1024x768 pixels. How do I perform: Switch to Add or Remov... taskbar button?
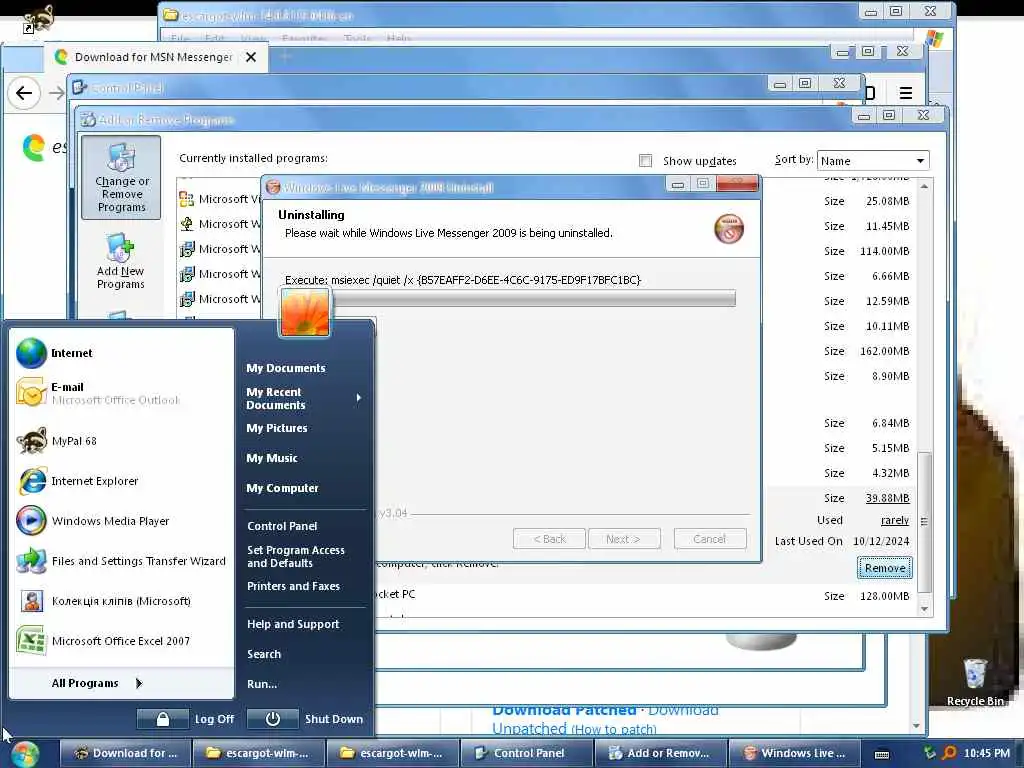pos(660,754)
